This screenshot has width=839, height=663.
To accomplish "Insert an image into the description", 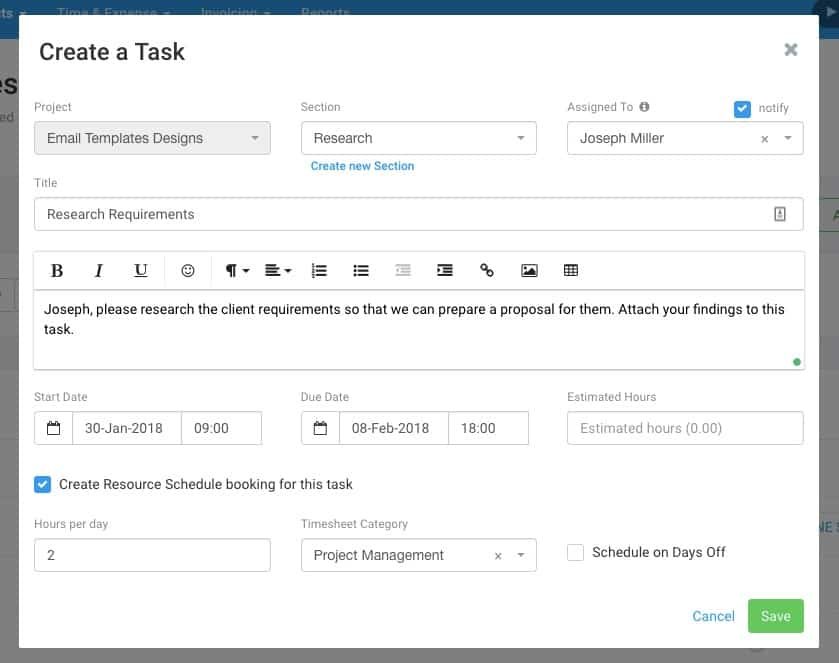I will click(529, 271).
